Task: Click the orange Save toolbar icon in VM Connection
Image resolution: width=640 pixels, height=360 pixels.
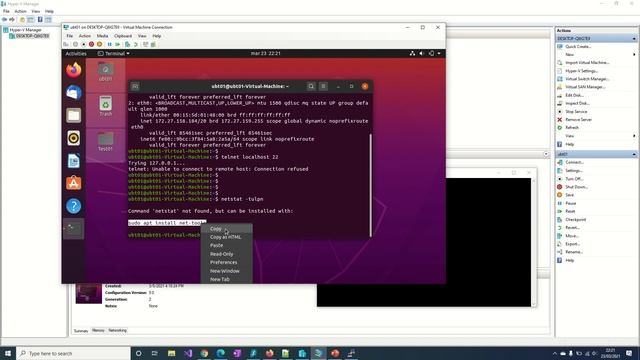Action: tap(99, 44)
